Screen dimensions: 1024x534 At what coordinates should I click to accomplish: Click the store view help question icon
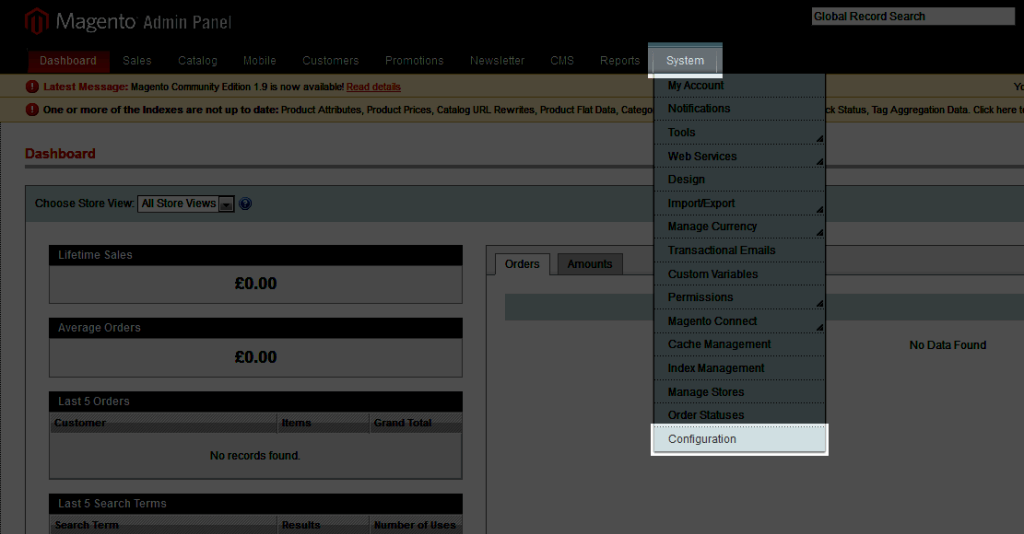[245, 204]
